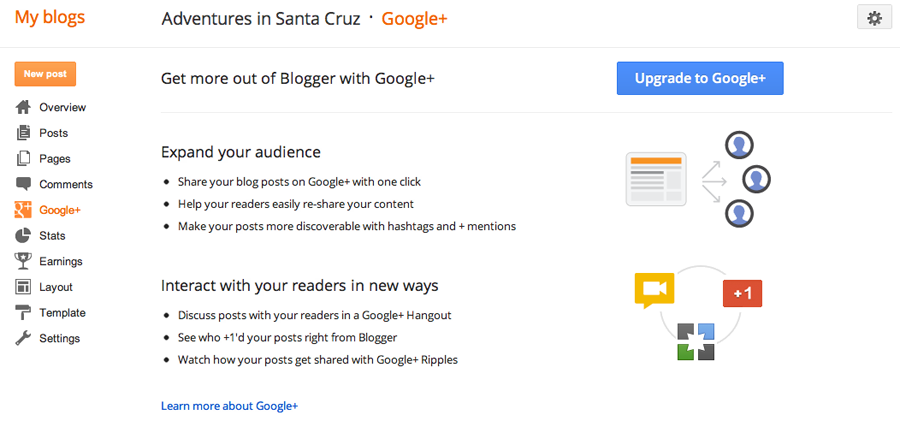Click the Pages icon in sidebar
The image size is (900, 421).
coord(23,159)
